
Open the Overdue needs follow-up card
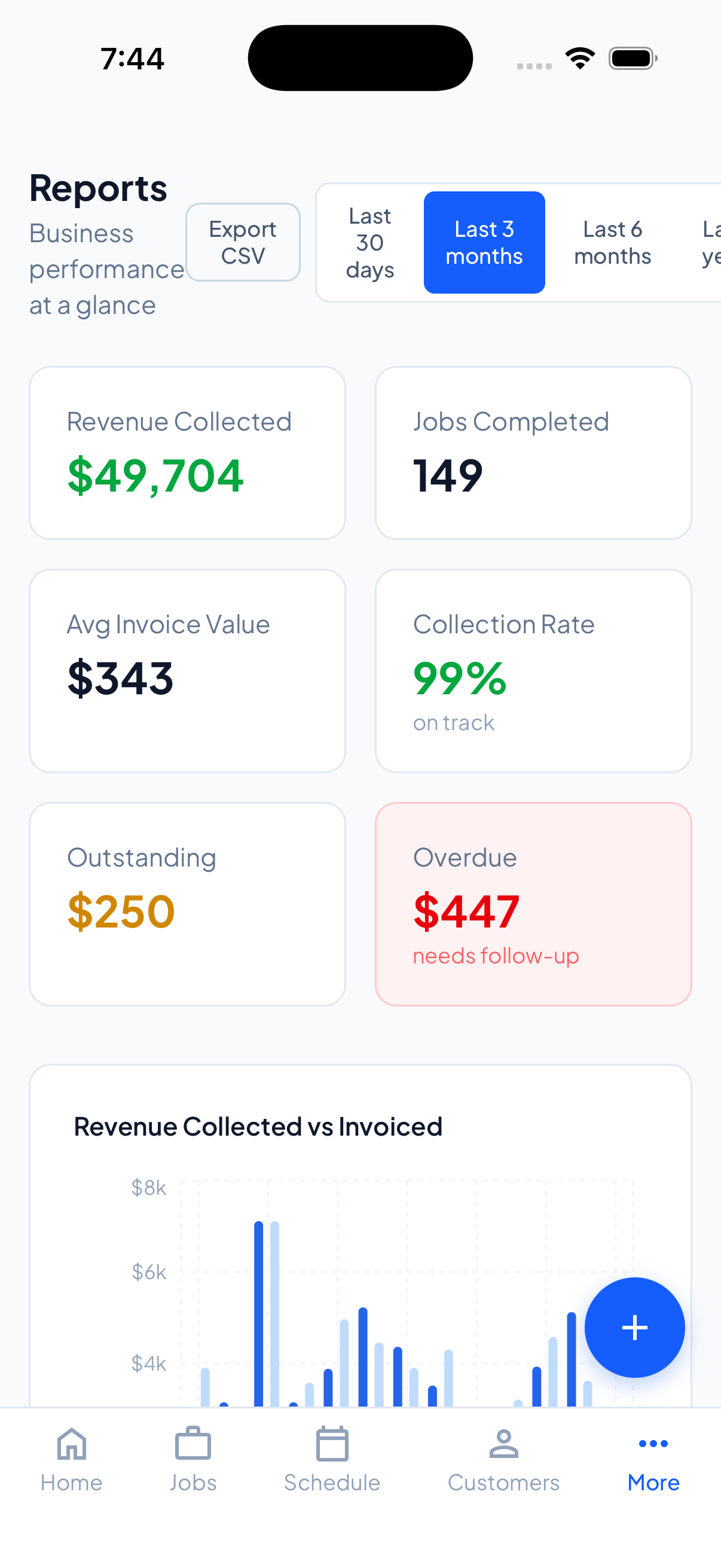click(533, 904)
